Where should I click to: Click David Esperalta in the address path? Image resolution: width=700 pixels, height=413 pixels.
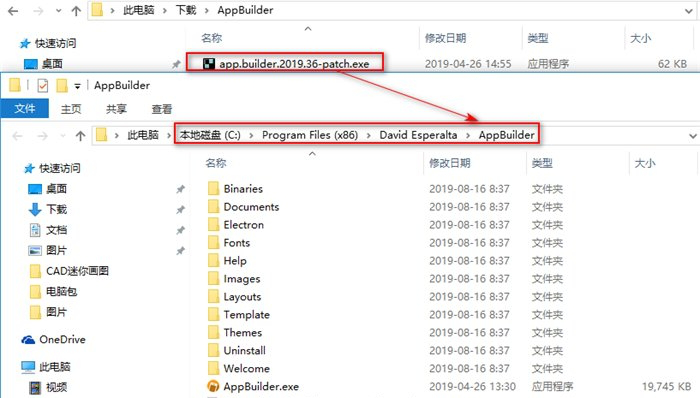point(418,135)
